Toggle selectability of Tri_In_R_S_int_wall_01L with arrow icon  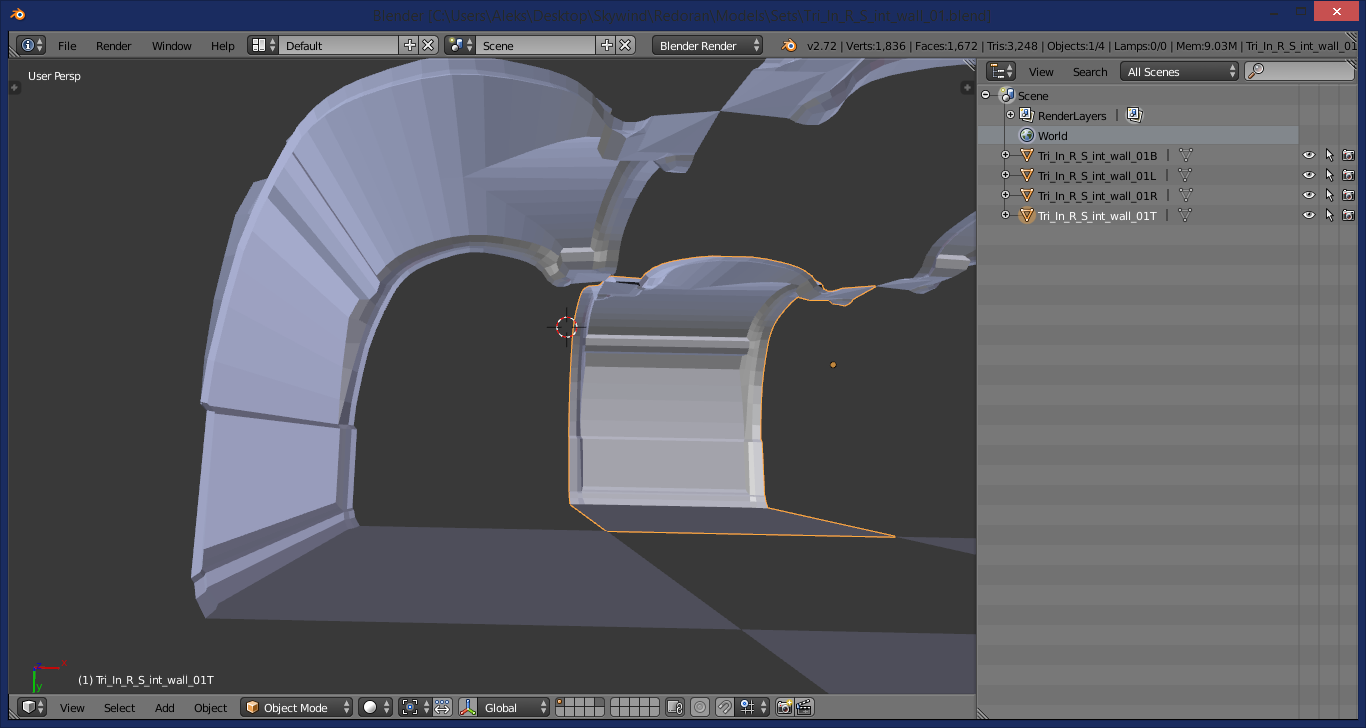1329,175
